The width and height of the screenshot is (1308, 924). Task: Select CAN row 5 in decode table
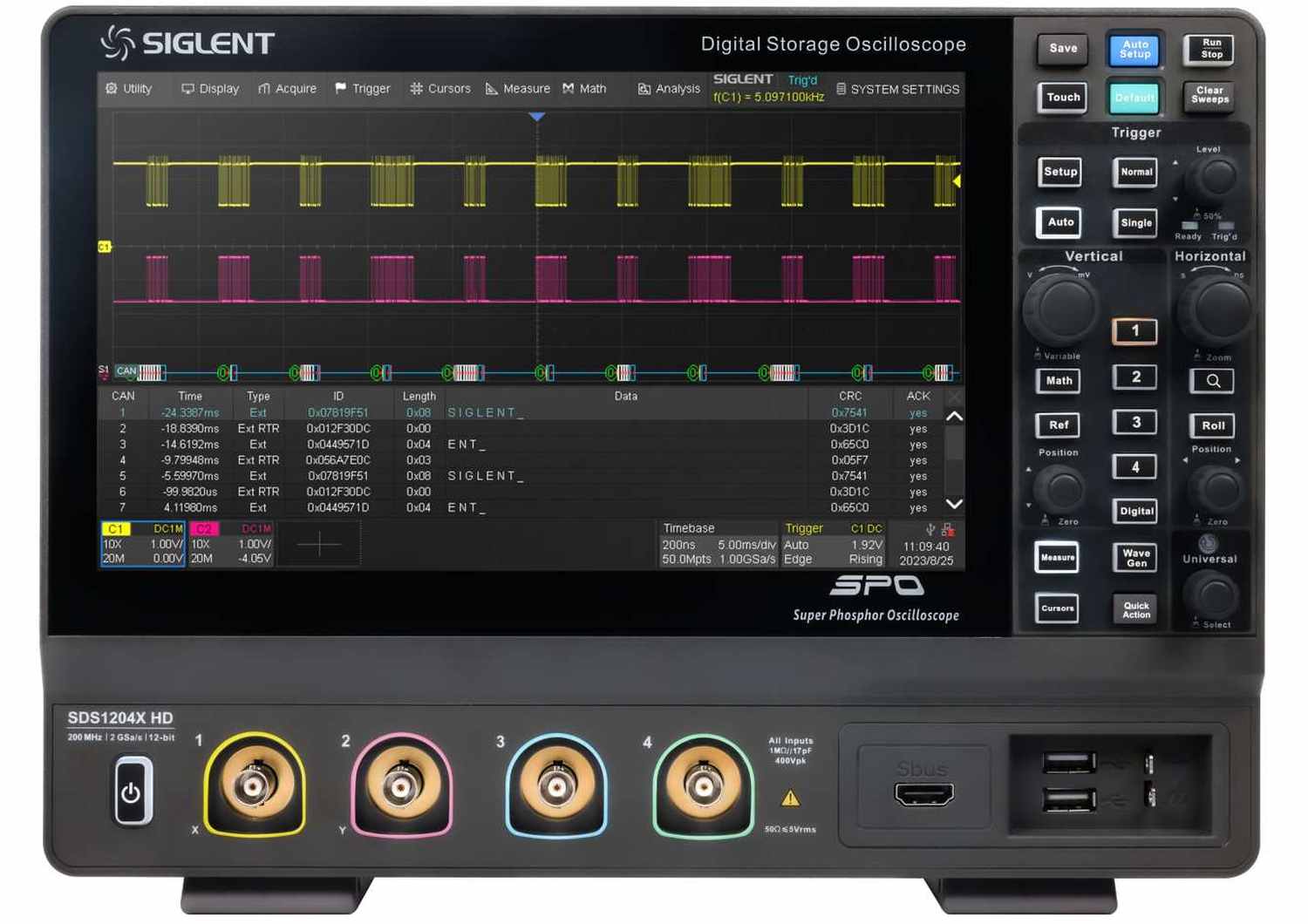pos(523,476)
